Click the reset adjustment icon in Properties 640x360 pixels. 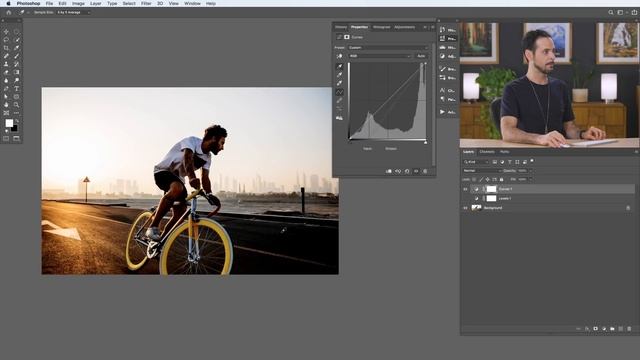[x=407, y=171]
